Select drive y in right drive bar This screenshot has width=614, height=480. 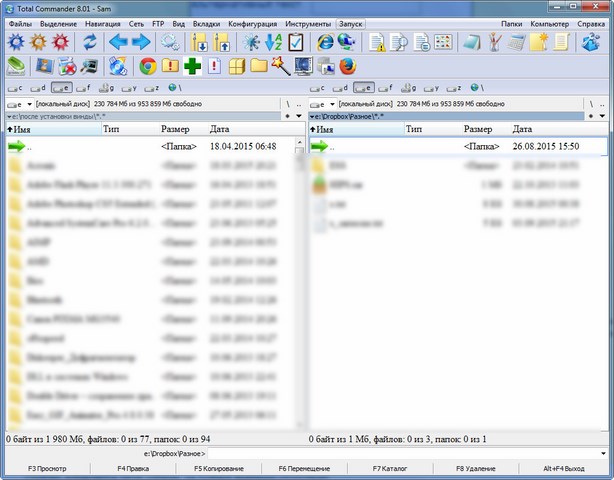[431, 88]
